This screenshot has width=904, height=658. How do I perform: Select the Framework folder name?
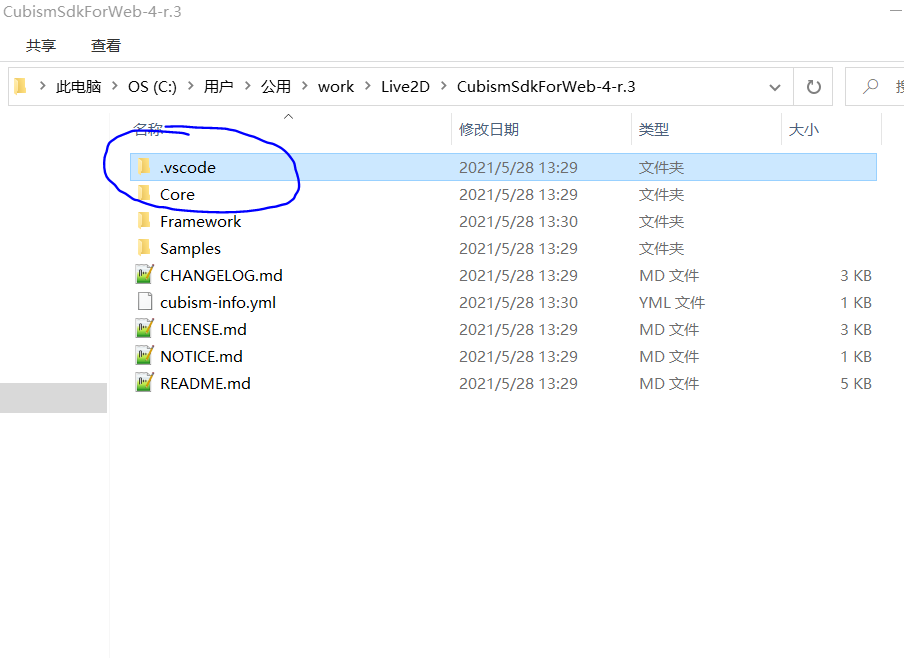201,221
